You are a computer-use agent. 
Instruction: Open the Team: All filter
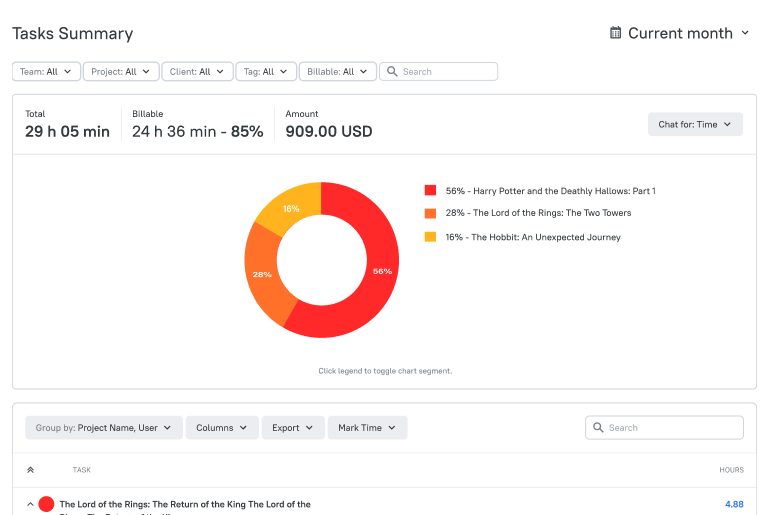(46, 72)
